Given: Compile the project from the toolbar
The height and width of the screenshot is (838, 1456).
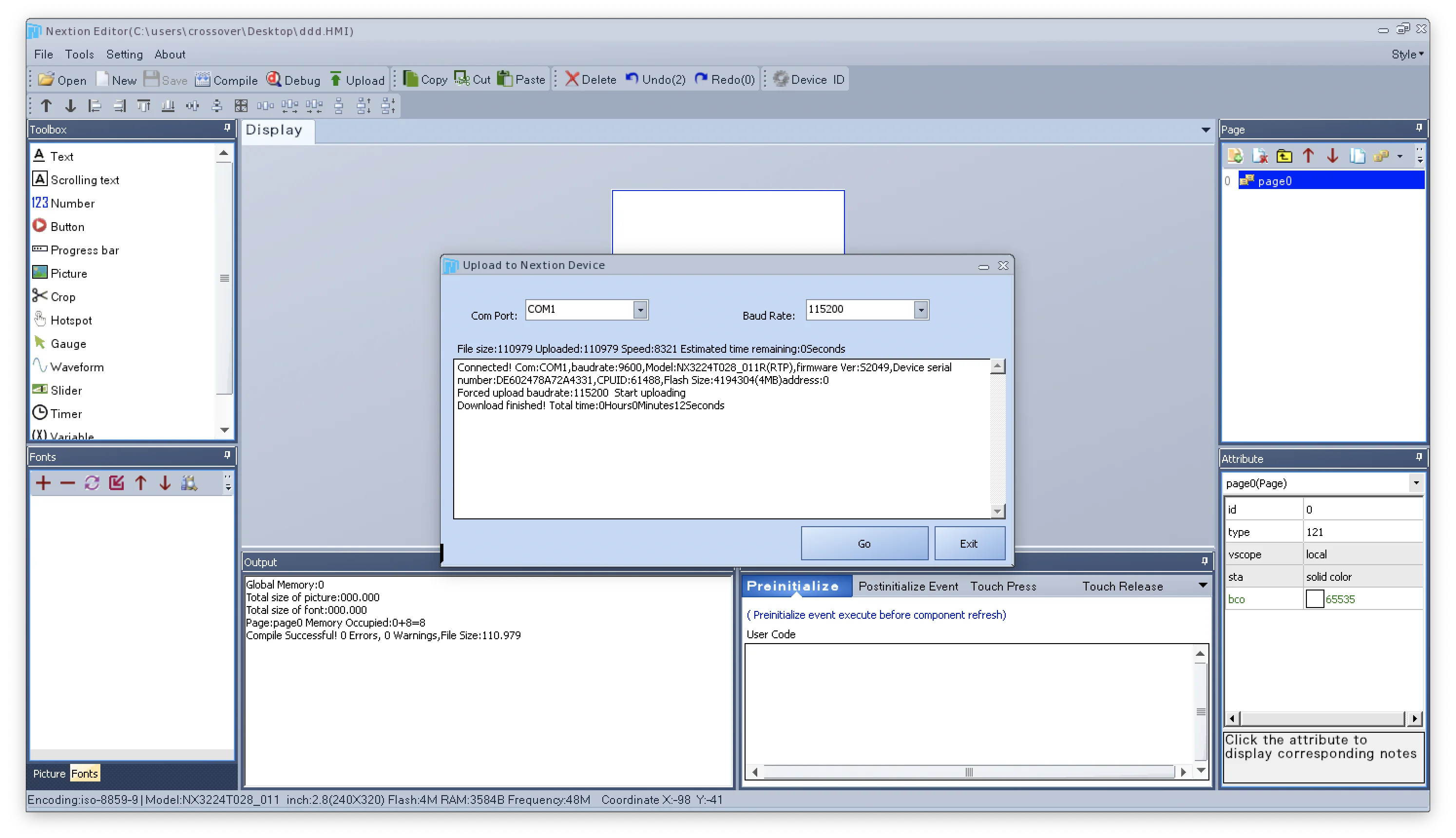Looking at the screenshot, I should click(226, 79).
